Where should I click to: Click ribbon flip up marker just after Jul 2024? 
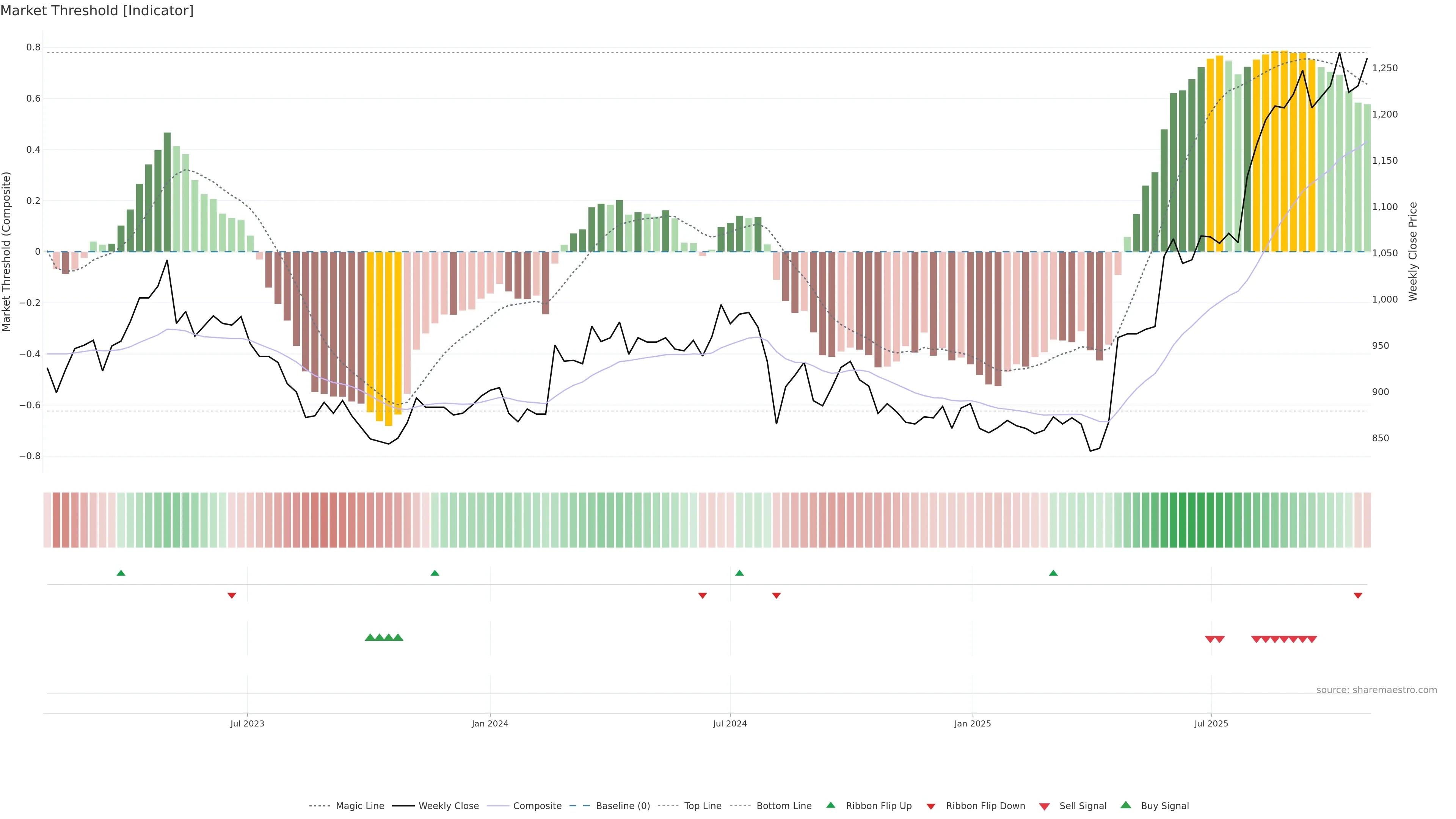pos(739,573)
